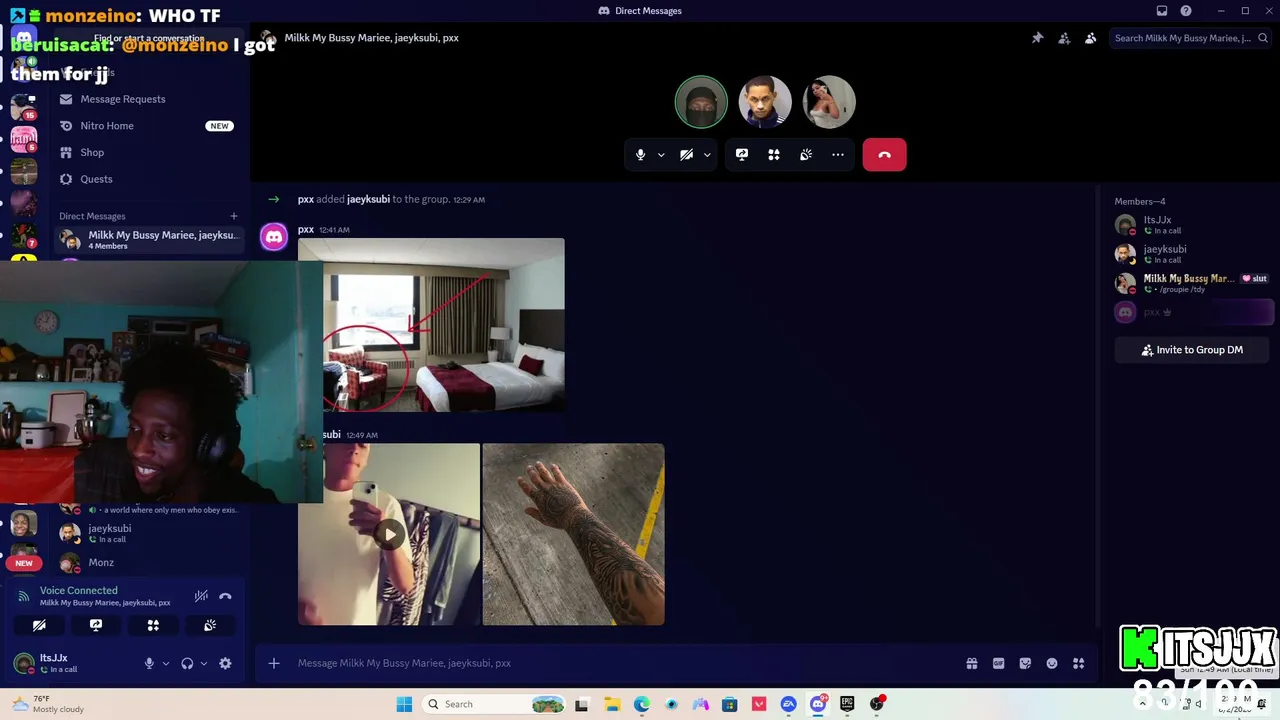Image resolution: width=1280 pixels, height=720 pixels.
Task: Hang up using the red disconnect button
Action: pyautogui.click(x=884, y=155)
